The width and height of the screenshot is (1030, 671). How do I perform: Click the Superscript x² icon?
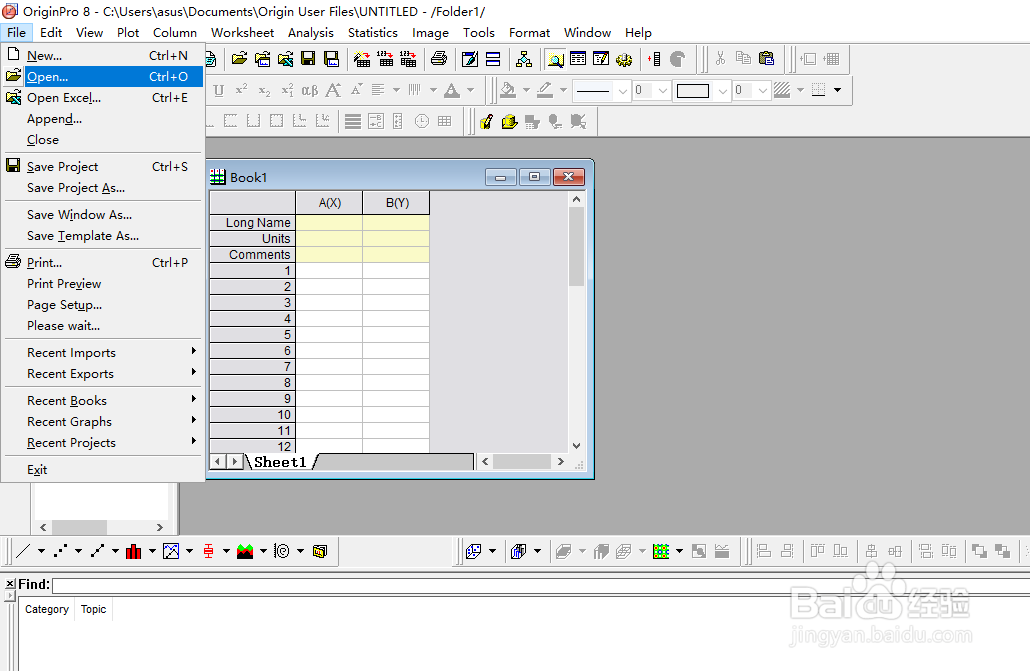(242, 90)
